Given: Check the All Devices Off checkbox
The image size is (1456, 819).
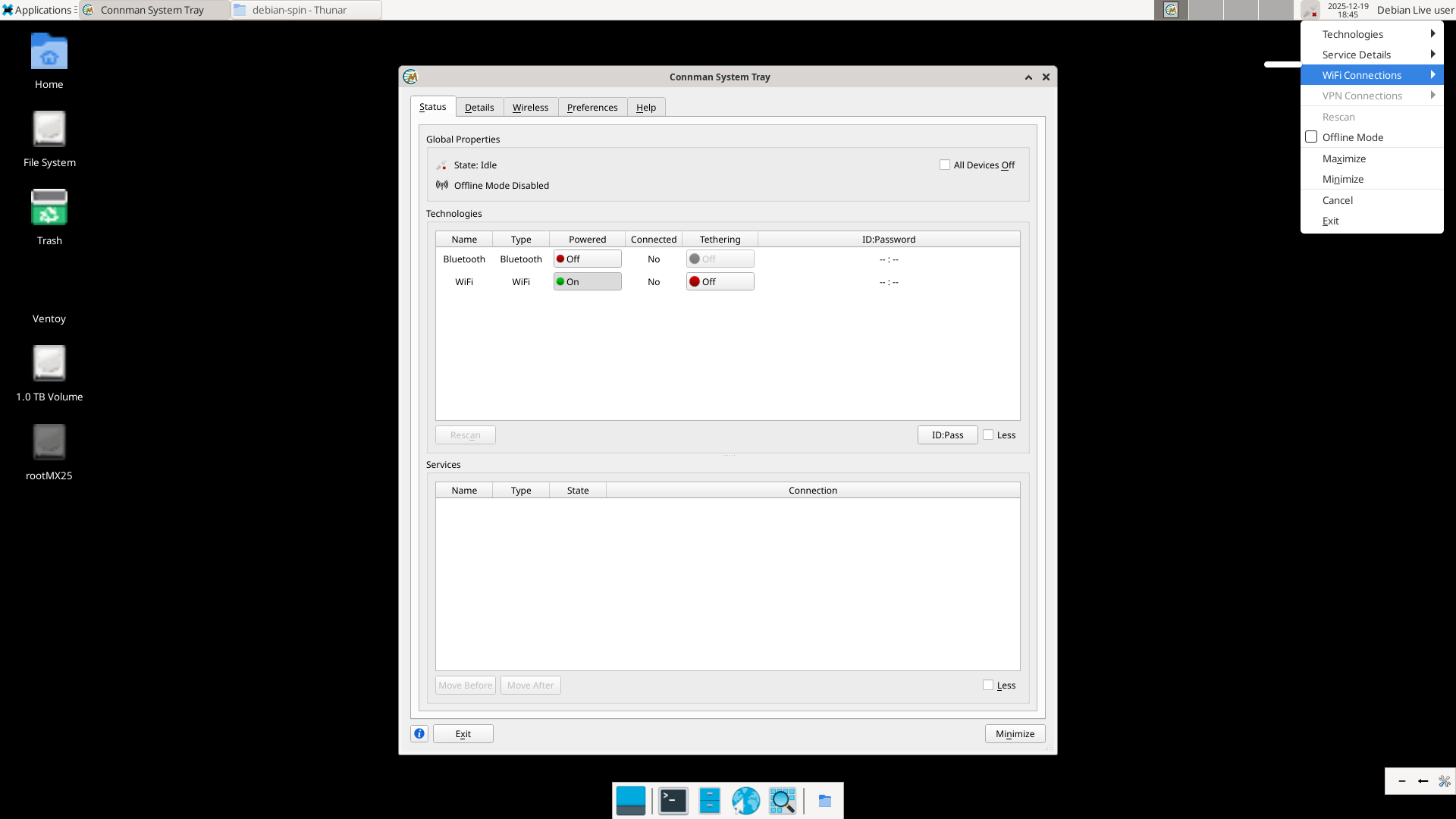Looking at the screenshot, I should click(x=945, y=165).
